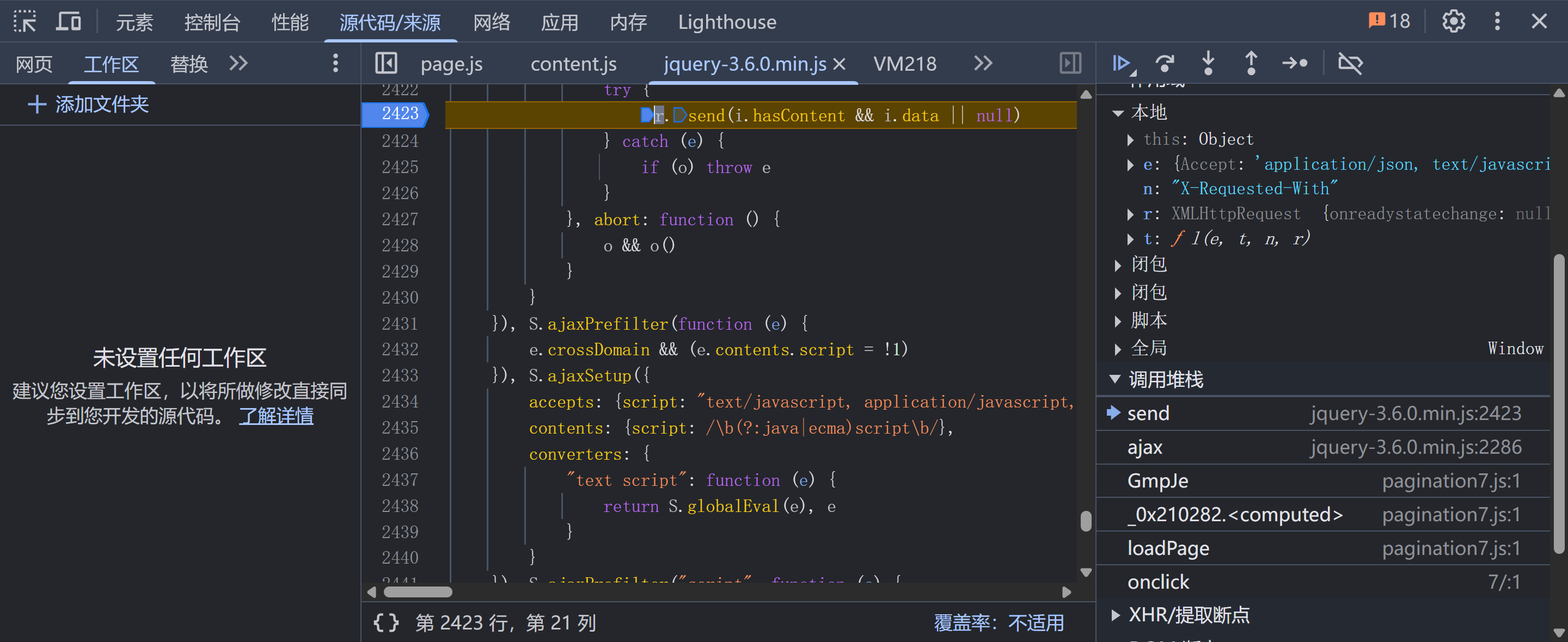The image size is (1568, 642).
Task: Resume script execution button
Action: tap(1121, 63)
